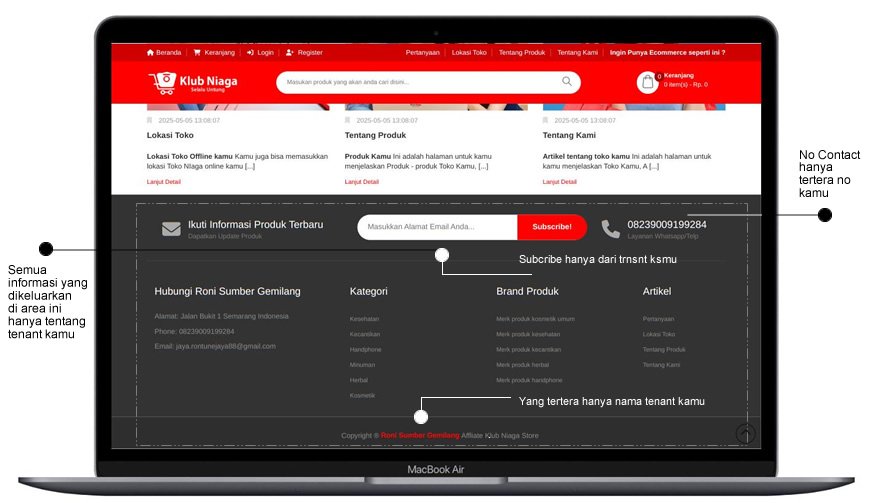Image resolution: width=871 pixels, height=503 pixels.
Task: Open Pertanyaan in the top menu
Action: coord(422,52)
